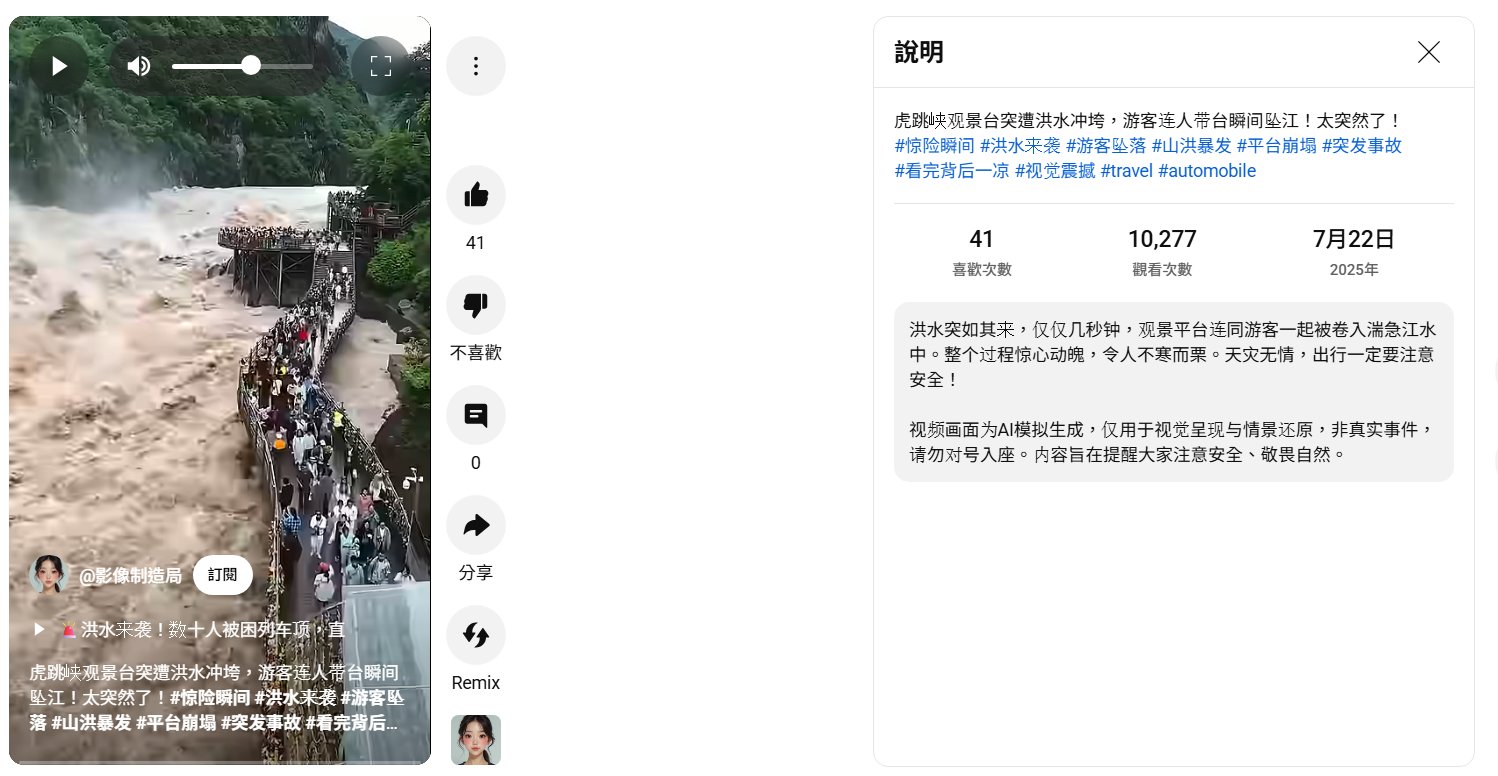Mute the video with the speaker icon

[139, 66]
